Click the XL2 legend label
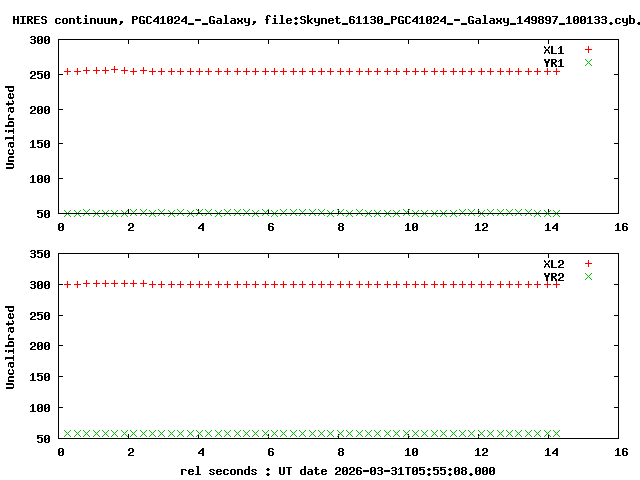Screen dimensions: 640x480 click(553, 264)
